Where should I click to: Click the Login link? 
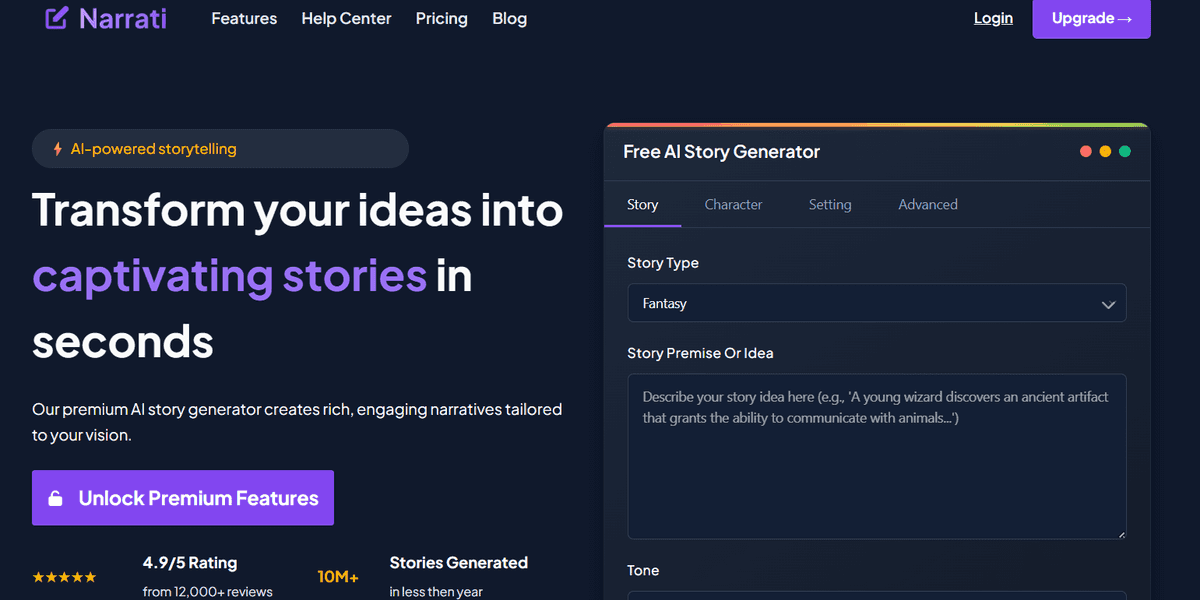point(993,18)
